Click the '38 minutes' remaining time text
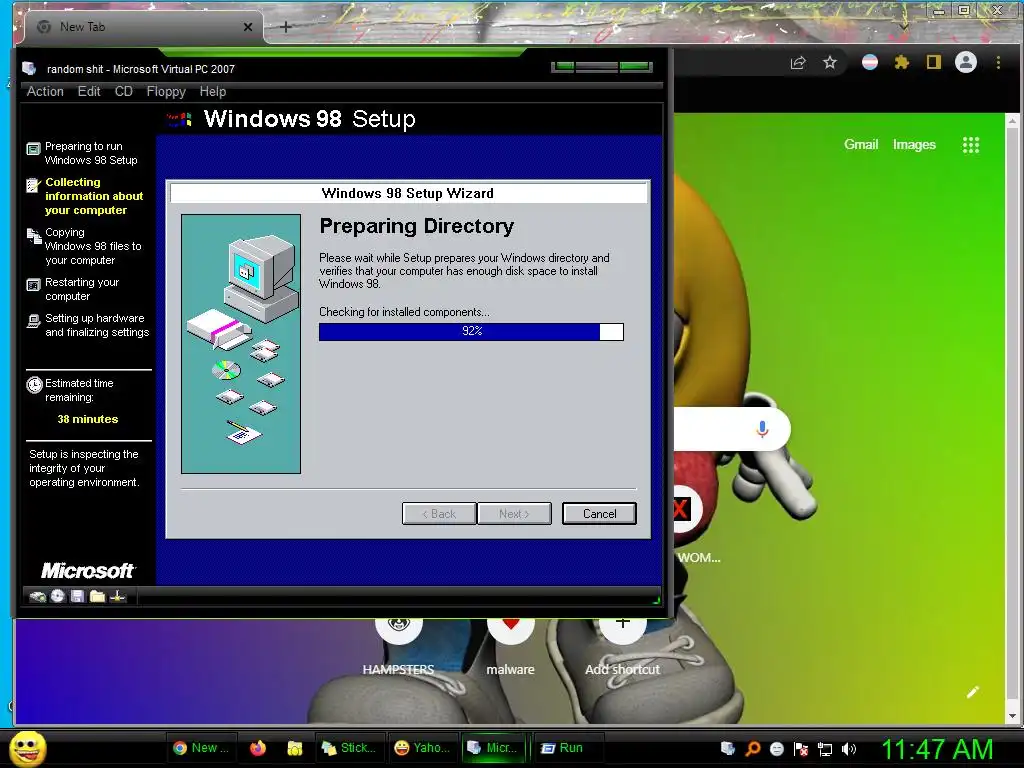Viewport: 1024px width, 768px height. pyautogui.click(x=88, y=419)
